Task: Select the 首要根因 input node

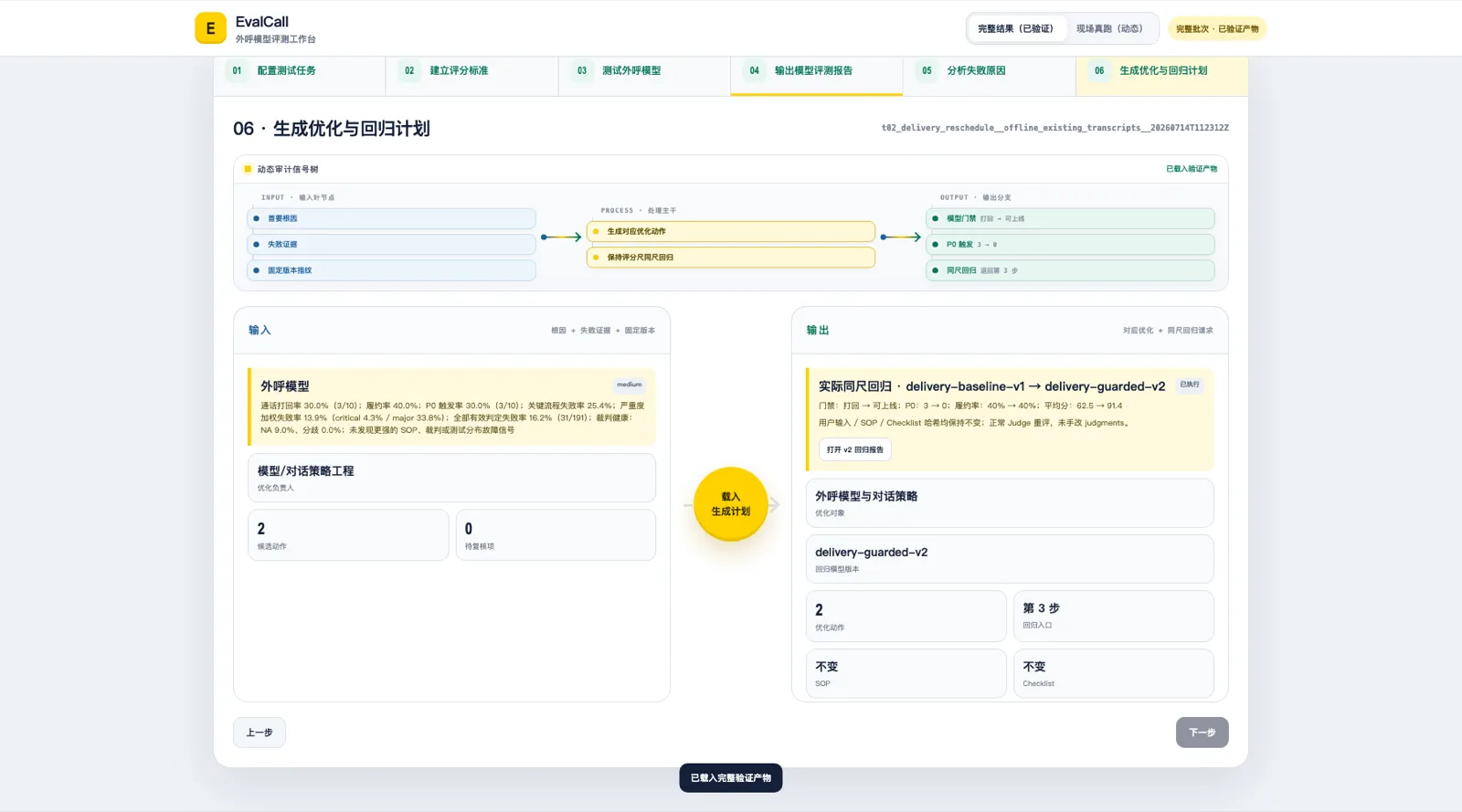Action: (x=391, y=218)
